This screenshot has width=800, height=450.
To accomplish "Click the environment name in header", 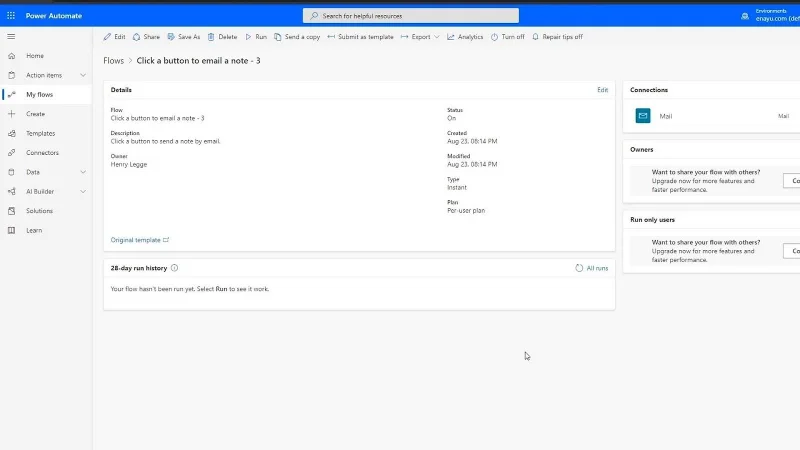I will click(778, 19).
